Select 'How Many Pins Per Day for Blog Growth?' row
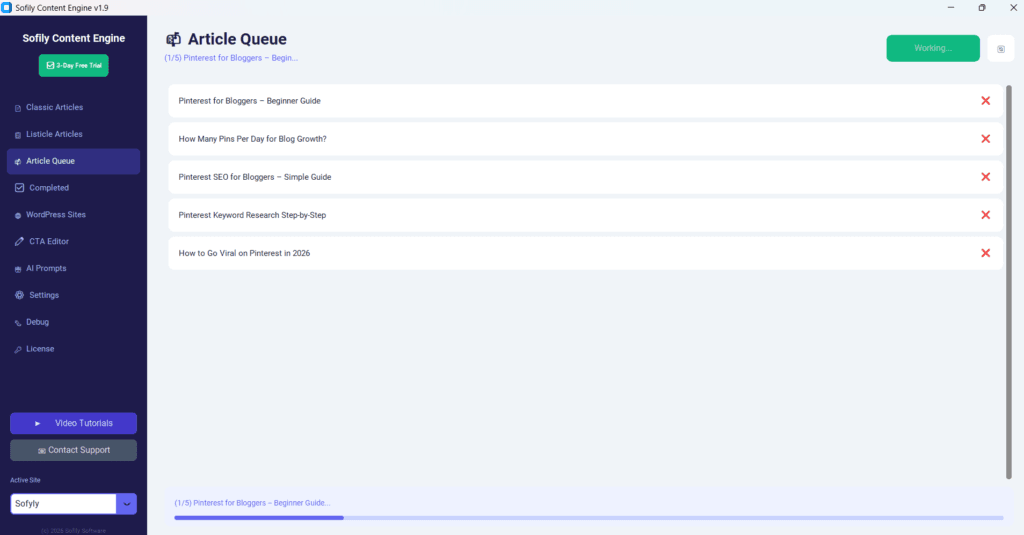 [x=585, y=138]
